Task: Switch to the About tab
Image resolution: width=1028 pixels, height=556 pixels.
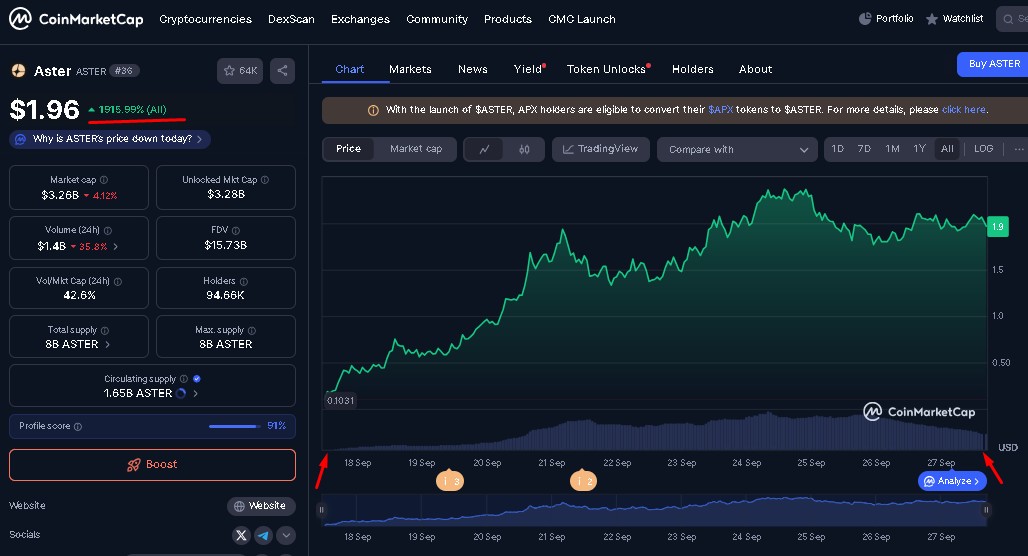Action: 755,69
